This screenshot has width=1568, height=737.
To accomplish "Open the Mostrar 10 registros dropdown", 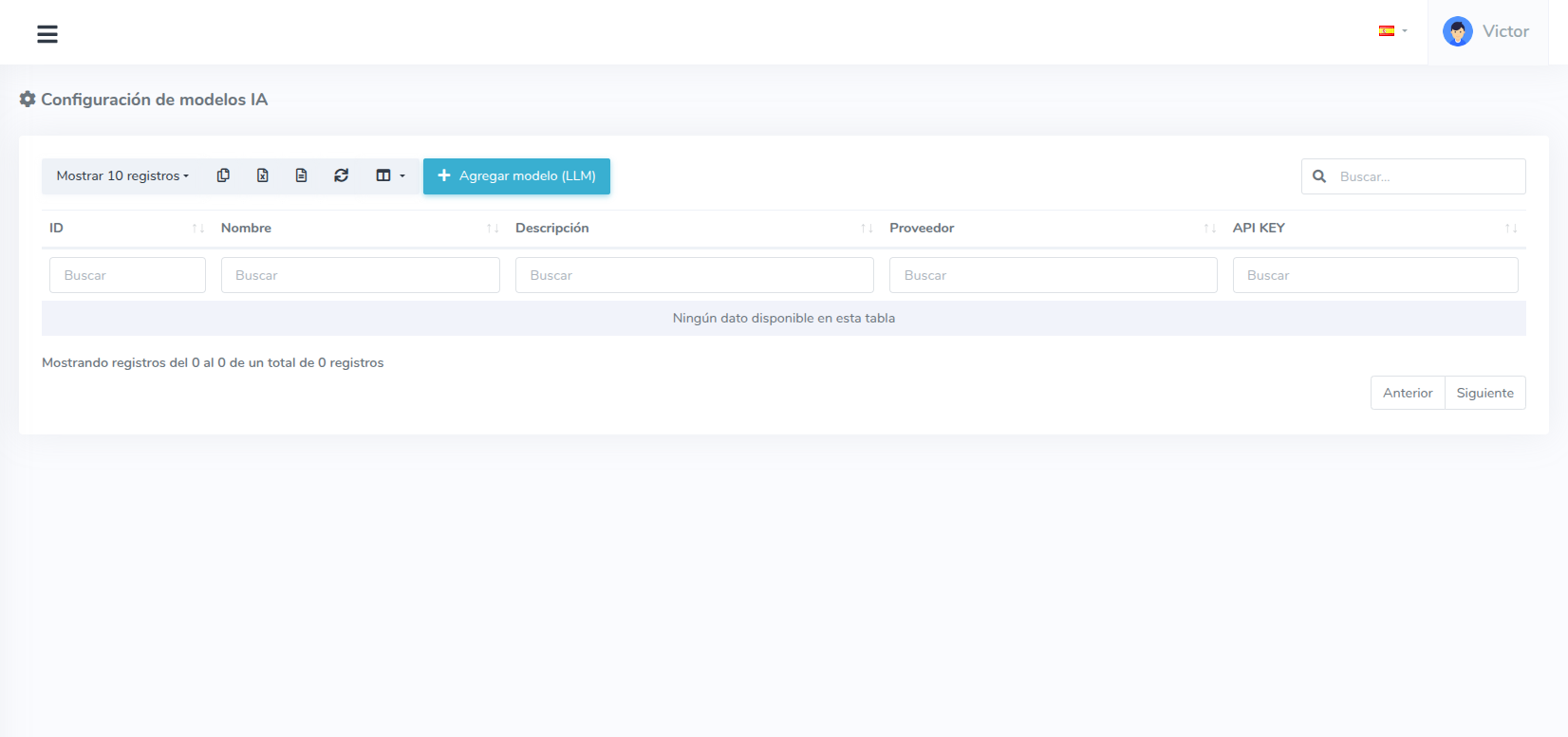I will (x=122, y=175).
